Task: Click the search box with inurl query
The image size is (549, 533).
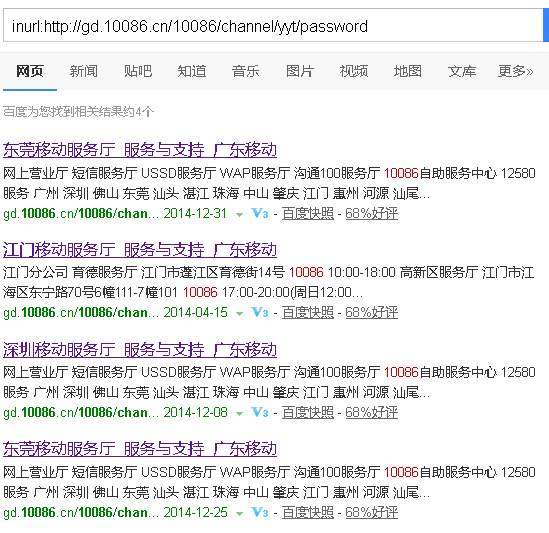Action: coord(273,26)
